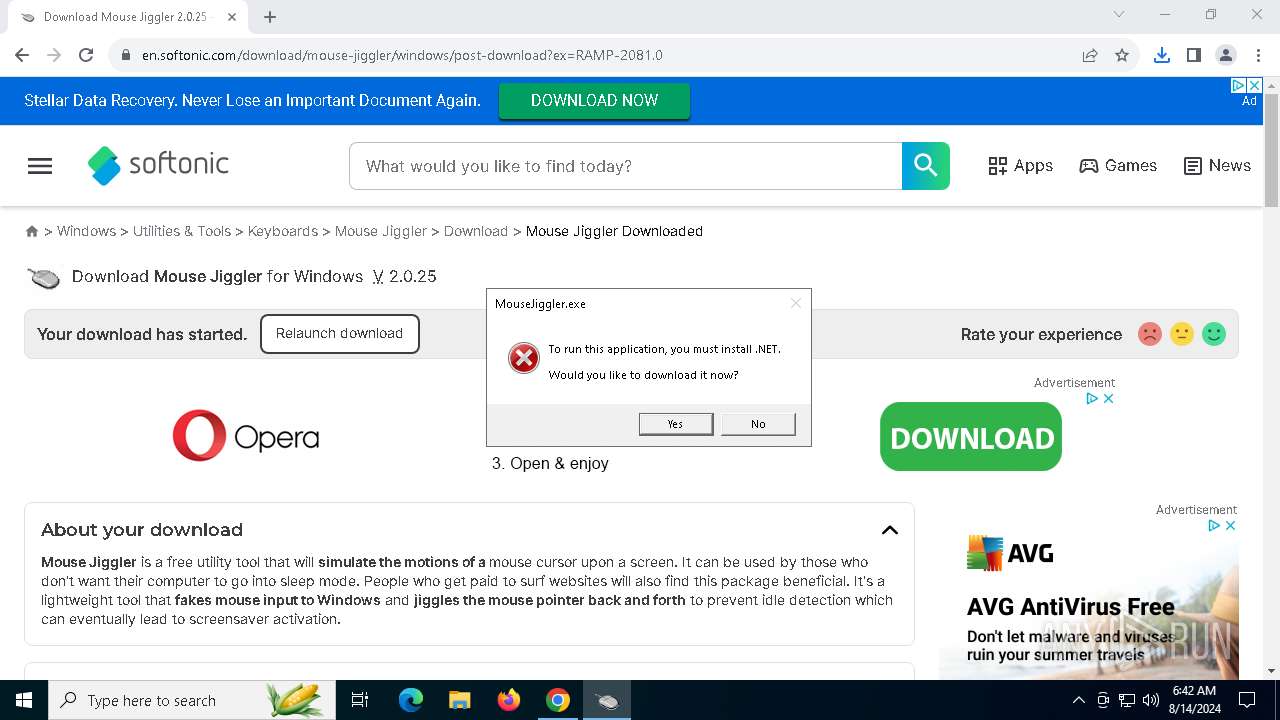1280x720 pixels.
Task: Open Utilities & Tools breadcrumb link
Action: (x=182, y=231)
